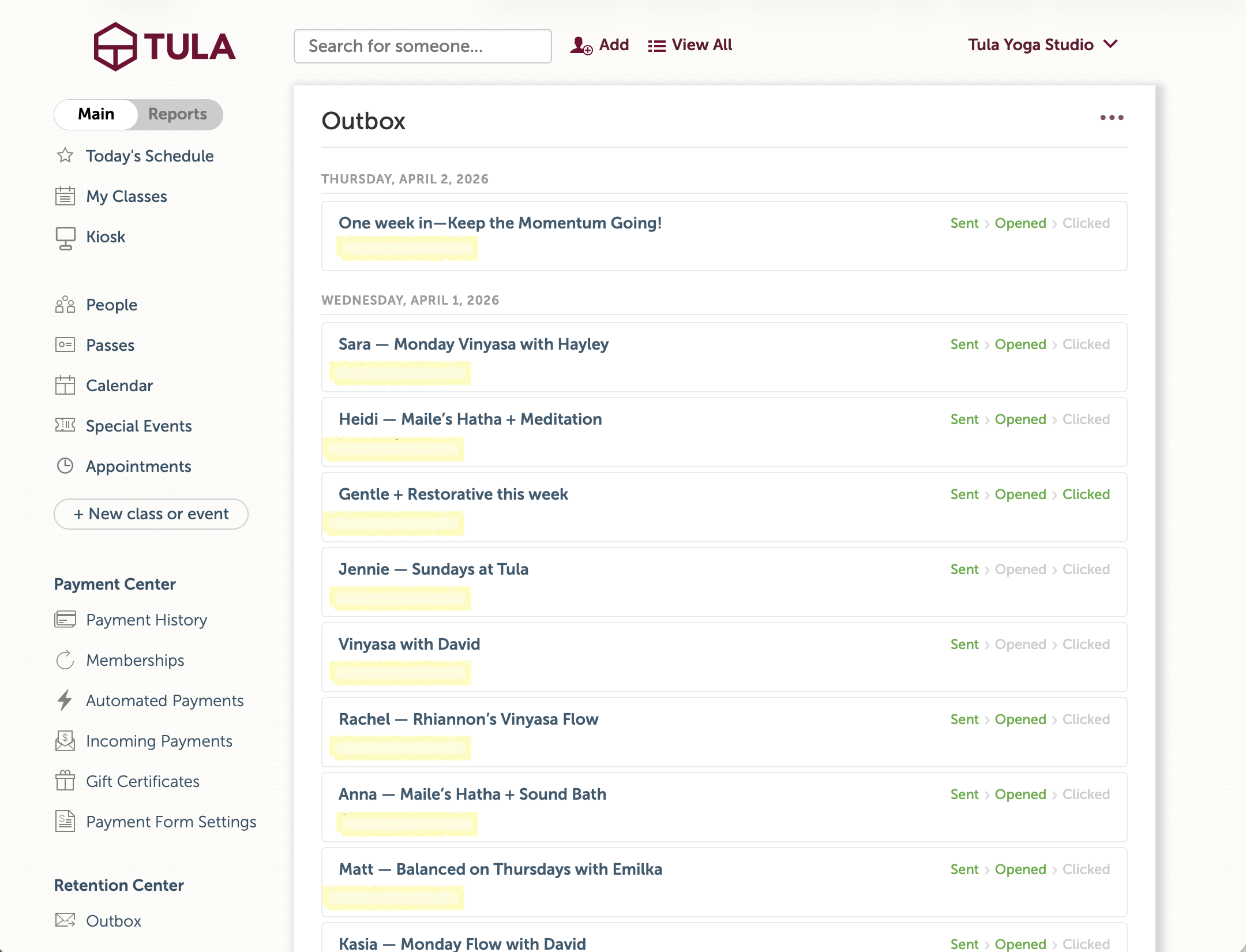Open the Gentle + Restorative this week message

[453, 494]
